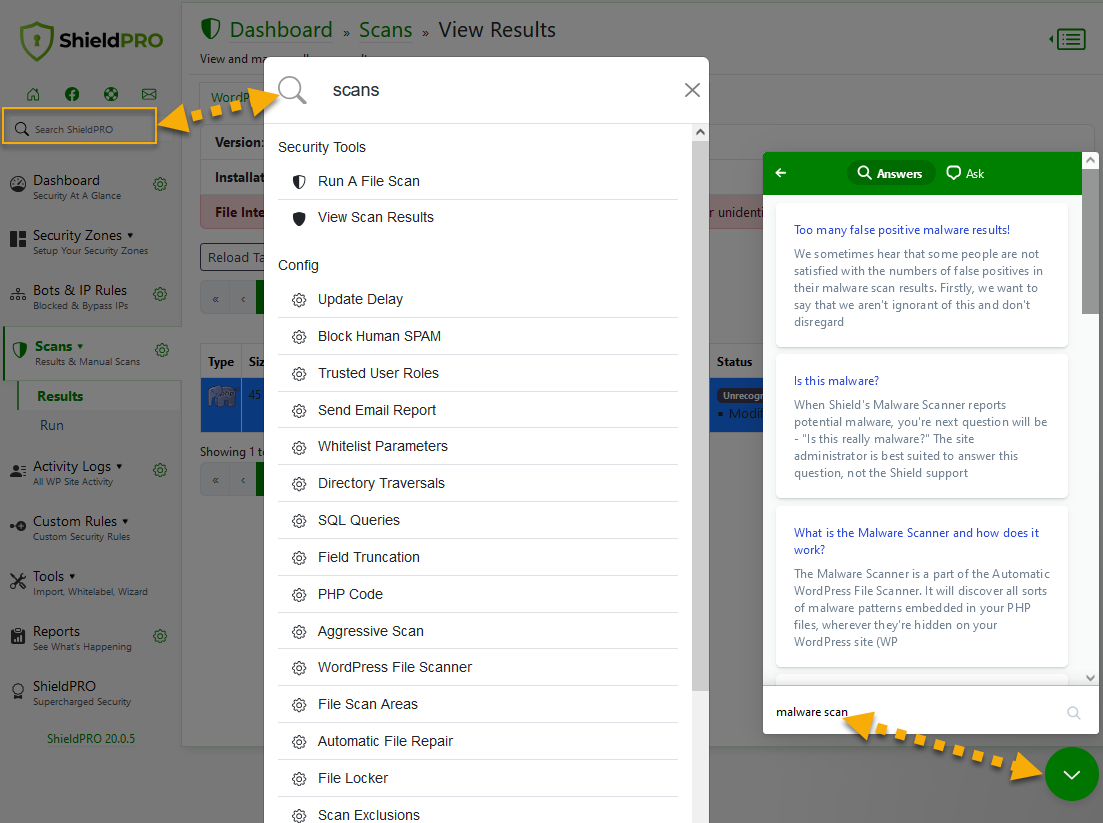This screenshot has height=823, width=1103.
Task: Click the Search ShieldPRO sidebar field
Action: (x=79, y=129)
